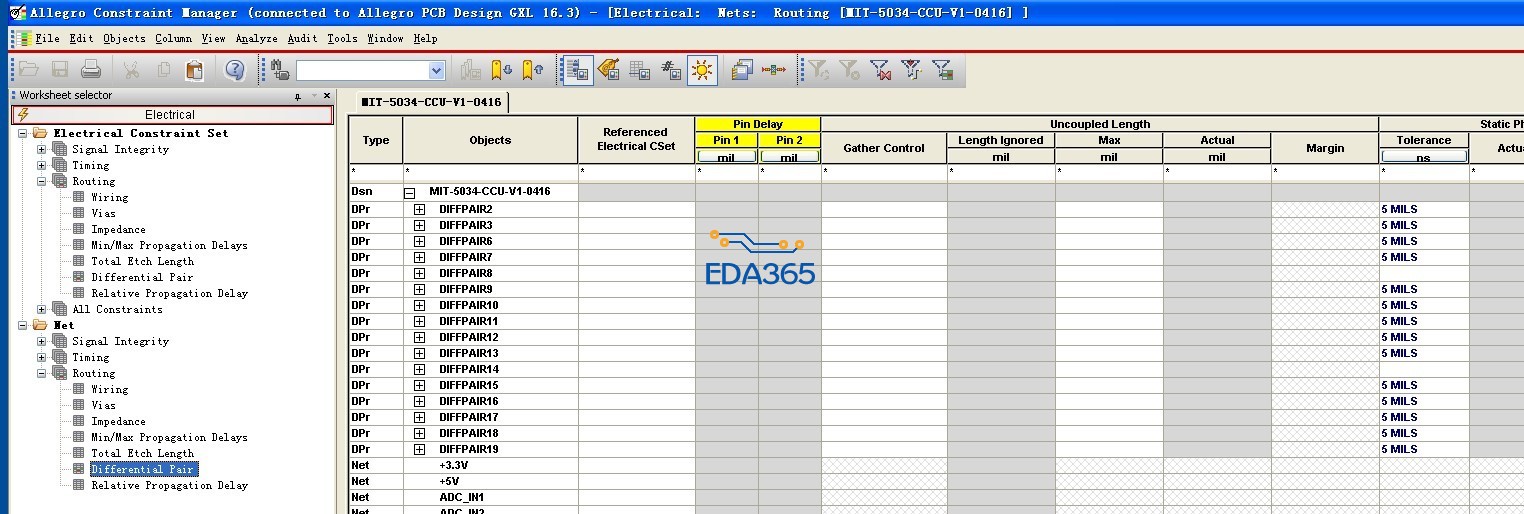Click the Cut scissors toolbar icon
Viewport: 1524px width, 514px height.
[x=131, y=70]
